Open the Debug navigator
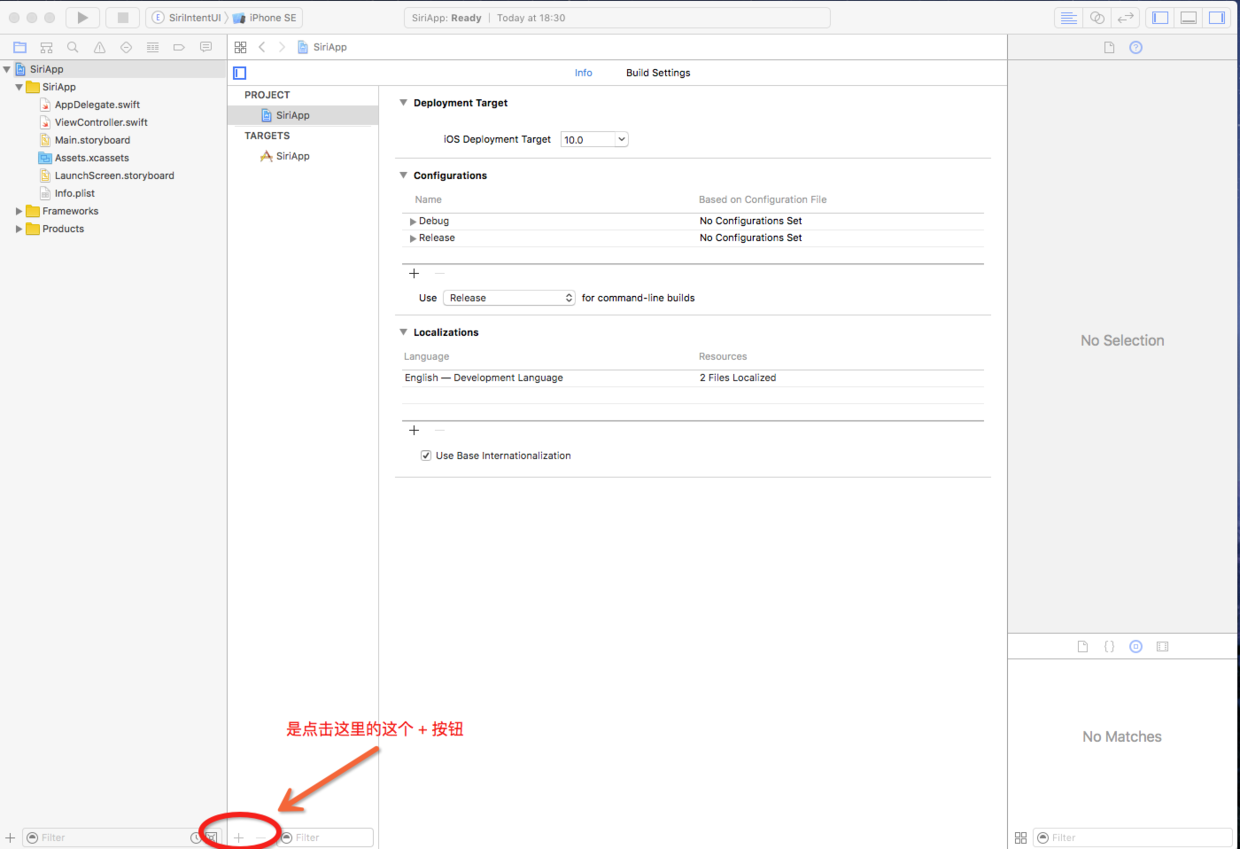 153,47
